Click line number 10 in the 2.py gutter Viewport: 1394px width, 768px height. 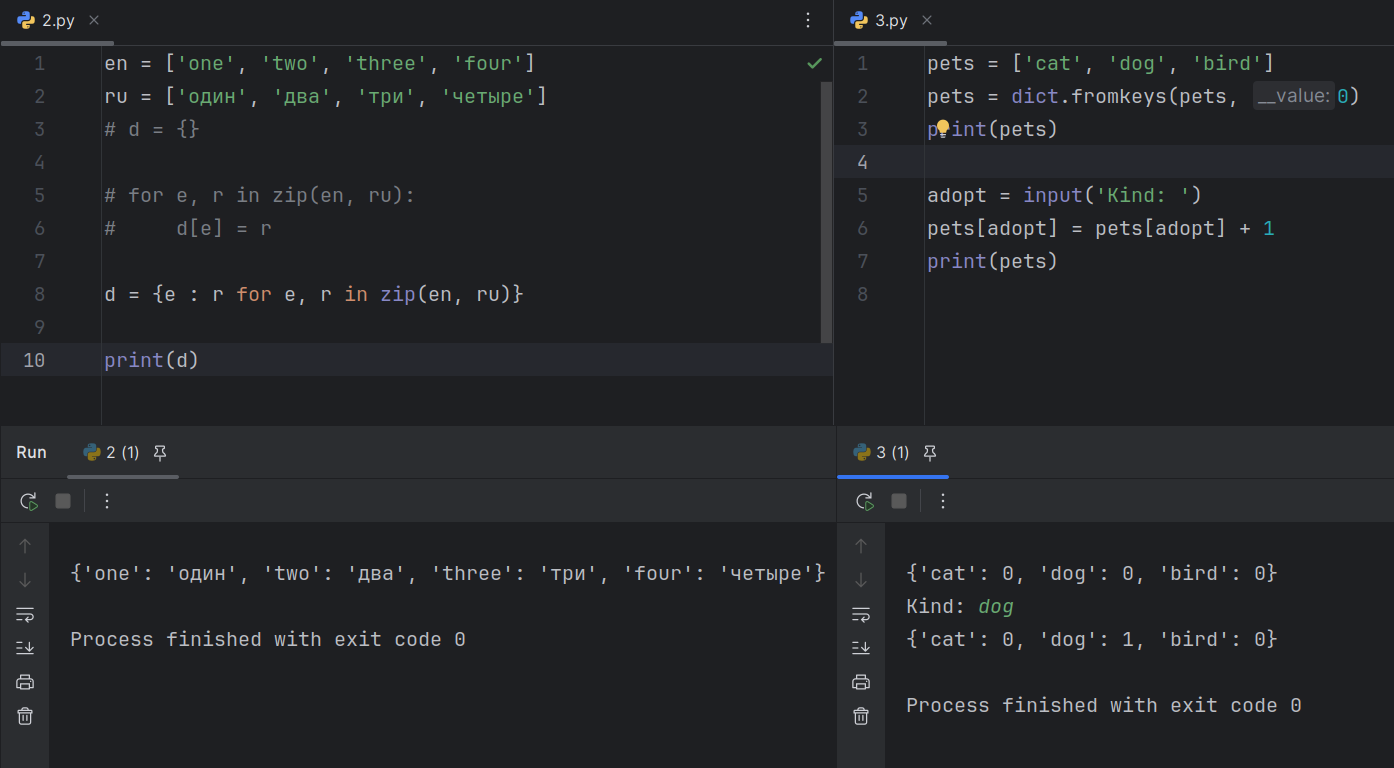tap(34, 360)
